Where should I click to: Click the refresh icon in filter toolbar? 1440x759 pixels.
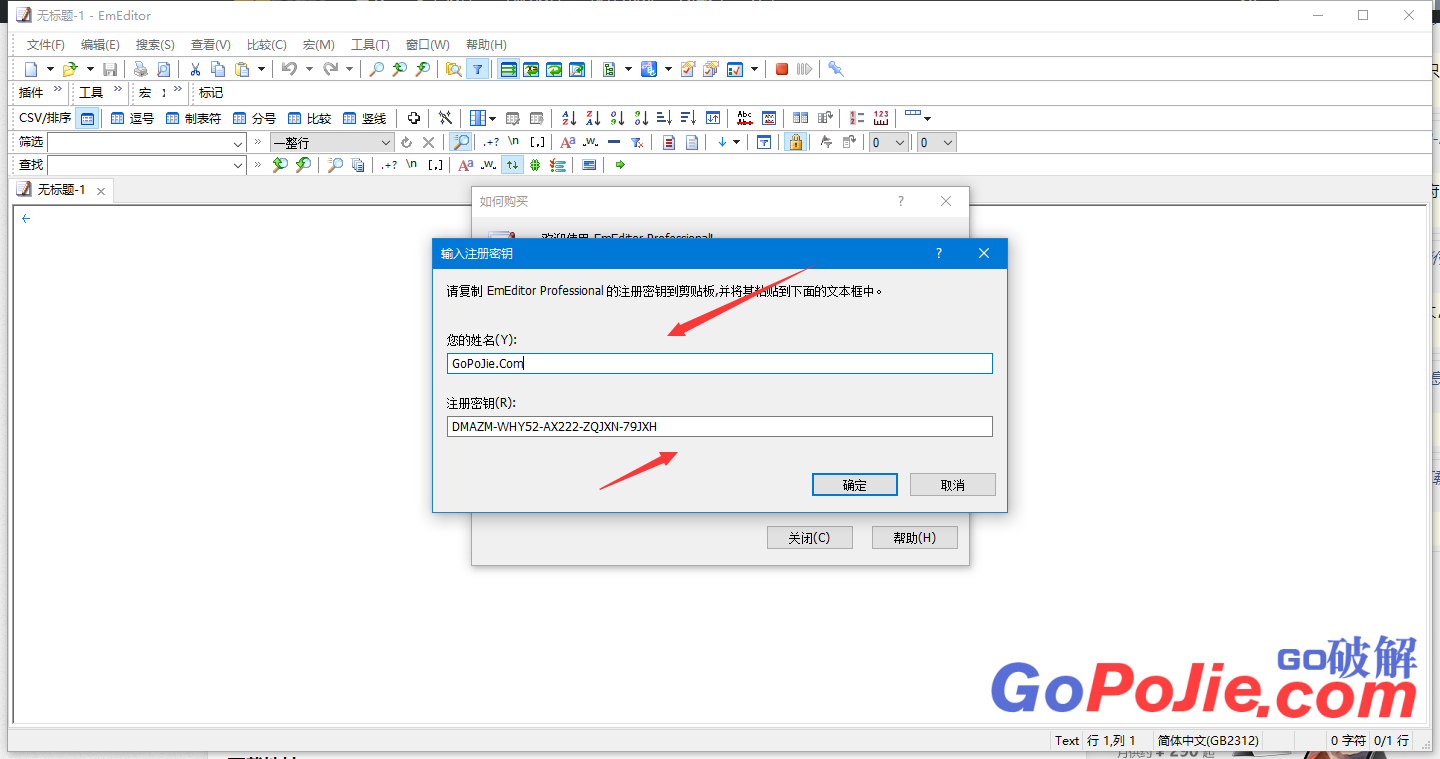click(406, 142)
